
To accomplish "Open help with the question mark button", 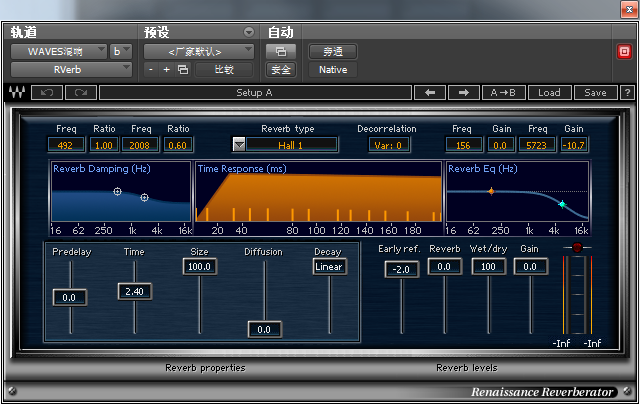I will (x=627, y=93).
